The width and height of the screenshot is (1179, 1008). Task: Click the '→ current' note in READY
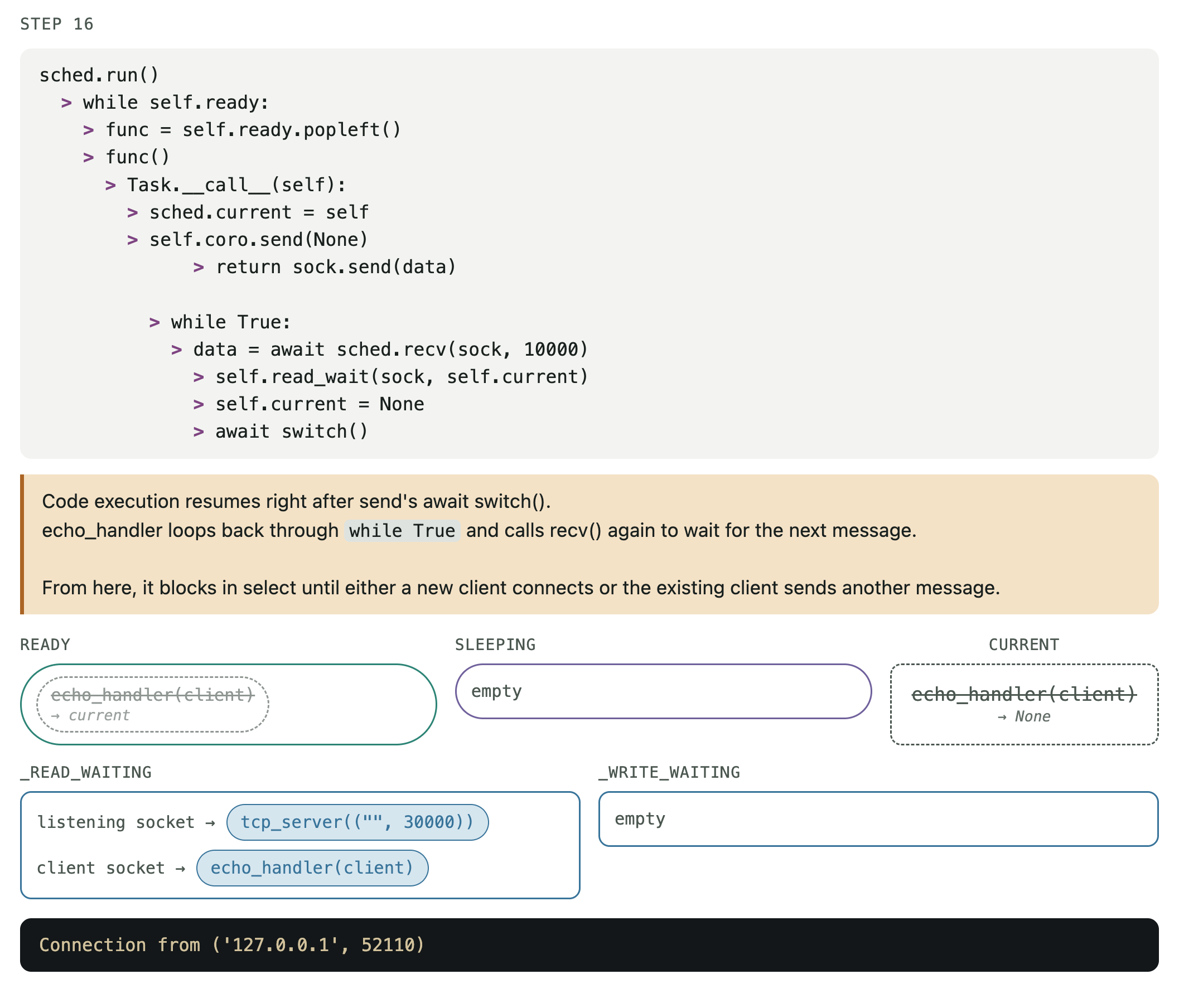pyautogui.click(x=90, y=715)
